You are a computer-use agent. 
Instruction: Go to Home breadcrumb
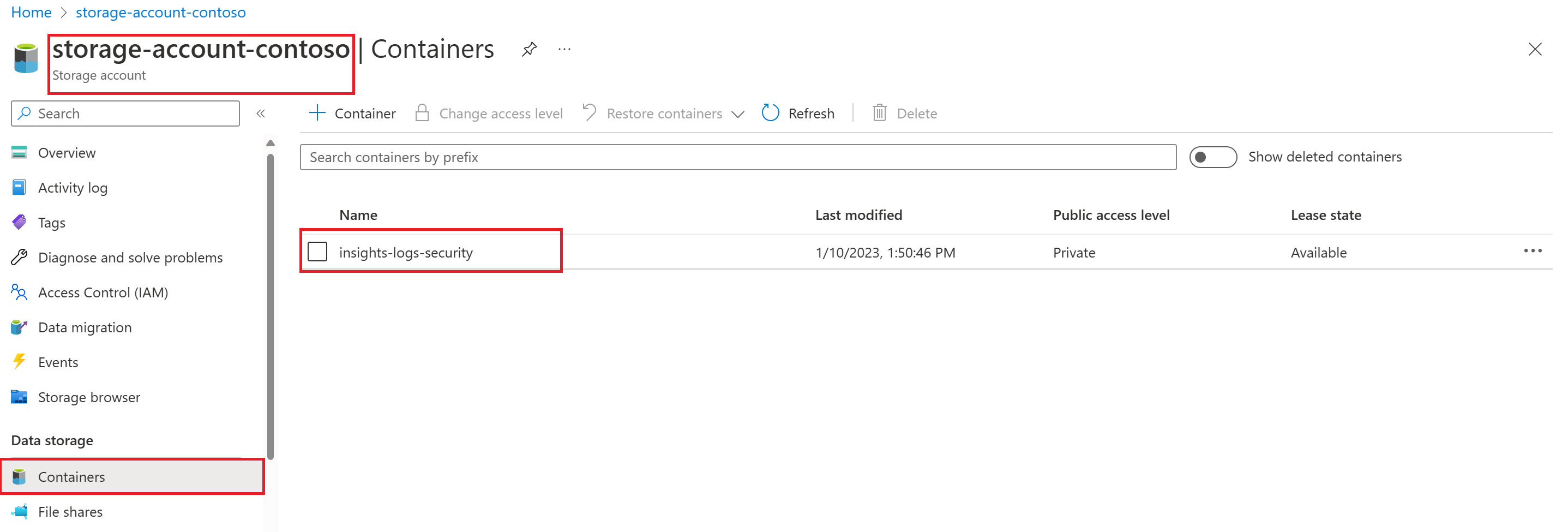(31, 12)
